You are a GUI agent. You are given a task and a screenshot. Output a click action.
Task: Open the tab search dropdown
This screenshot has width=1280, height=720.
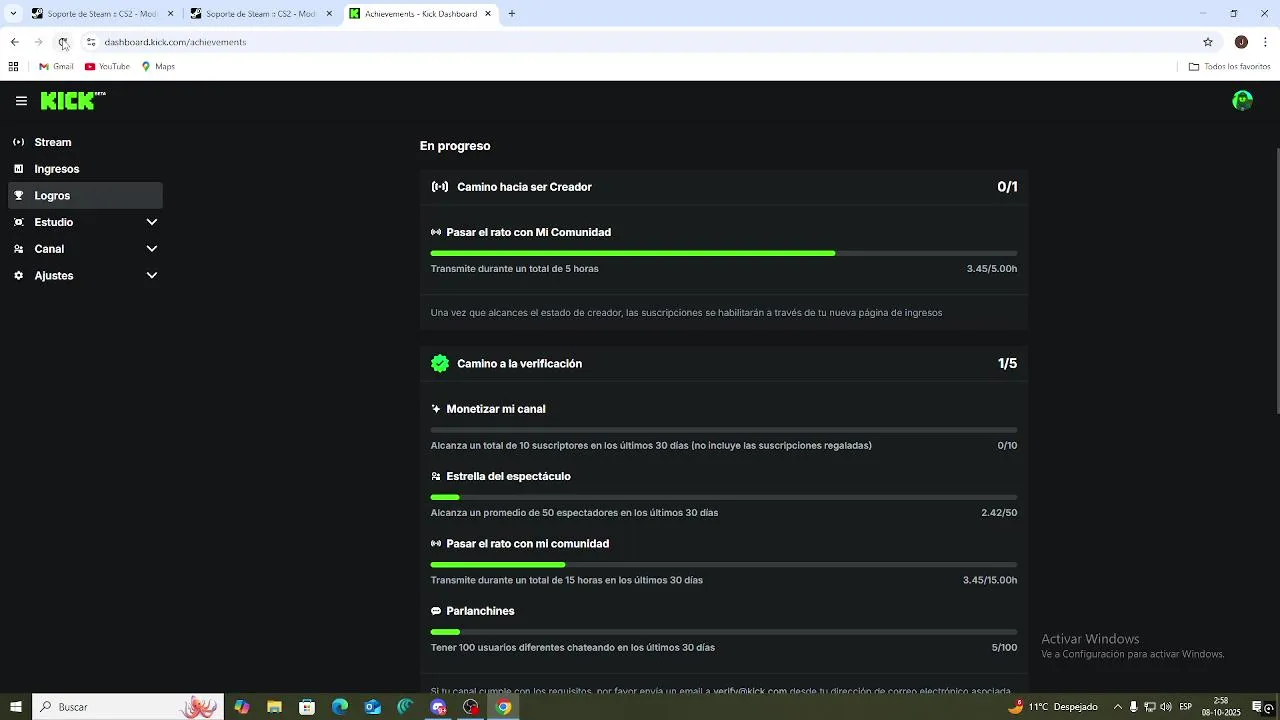[x=13, y=14]
